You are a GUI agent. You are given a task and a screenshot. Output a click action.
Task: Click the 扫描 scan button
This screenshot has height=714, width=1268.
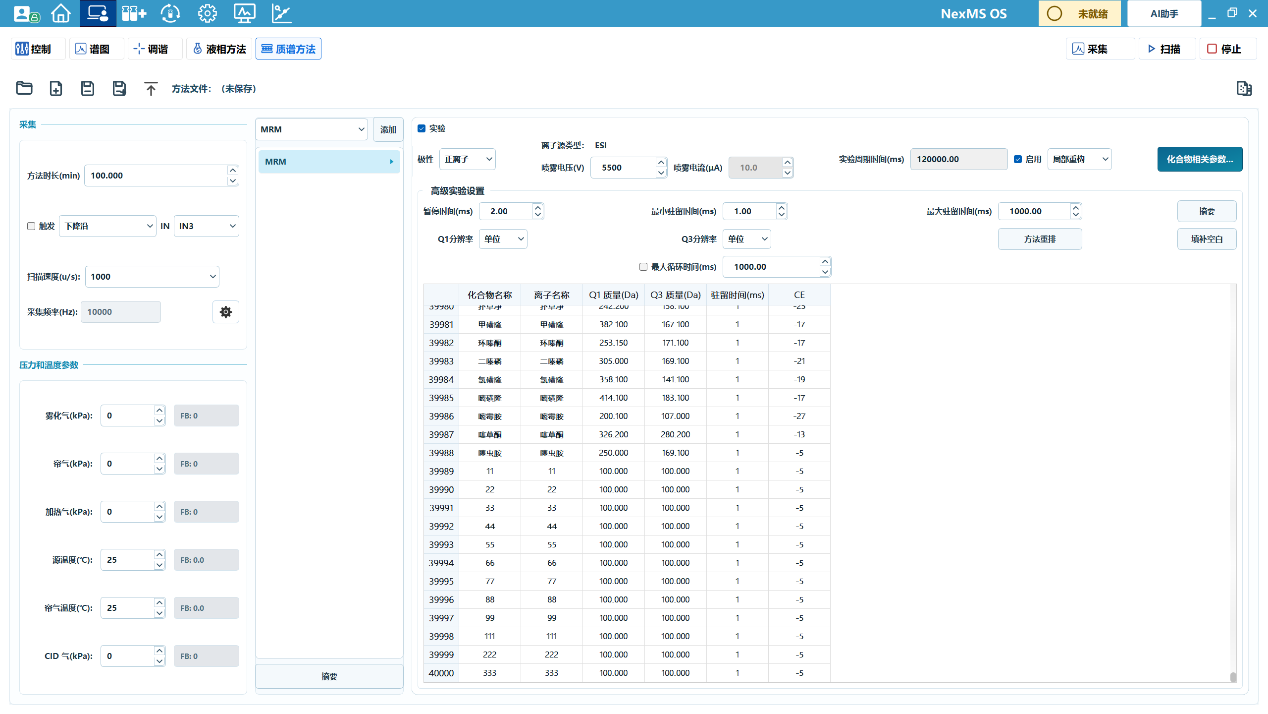point(1165,49)
